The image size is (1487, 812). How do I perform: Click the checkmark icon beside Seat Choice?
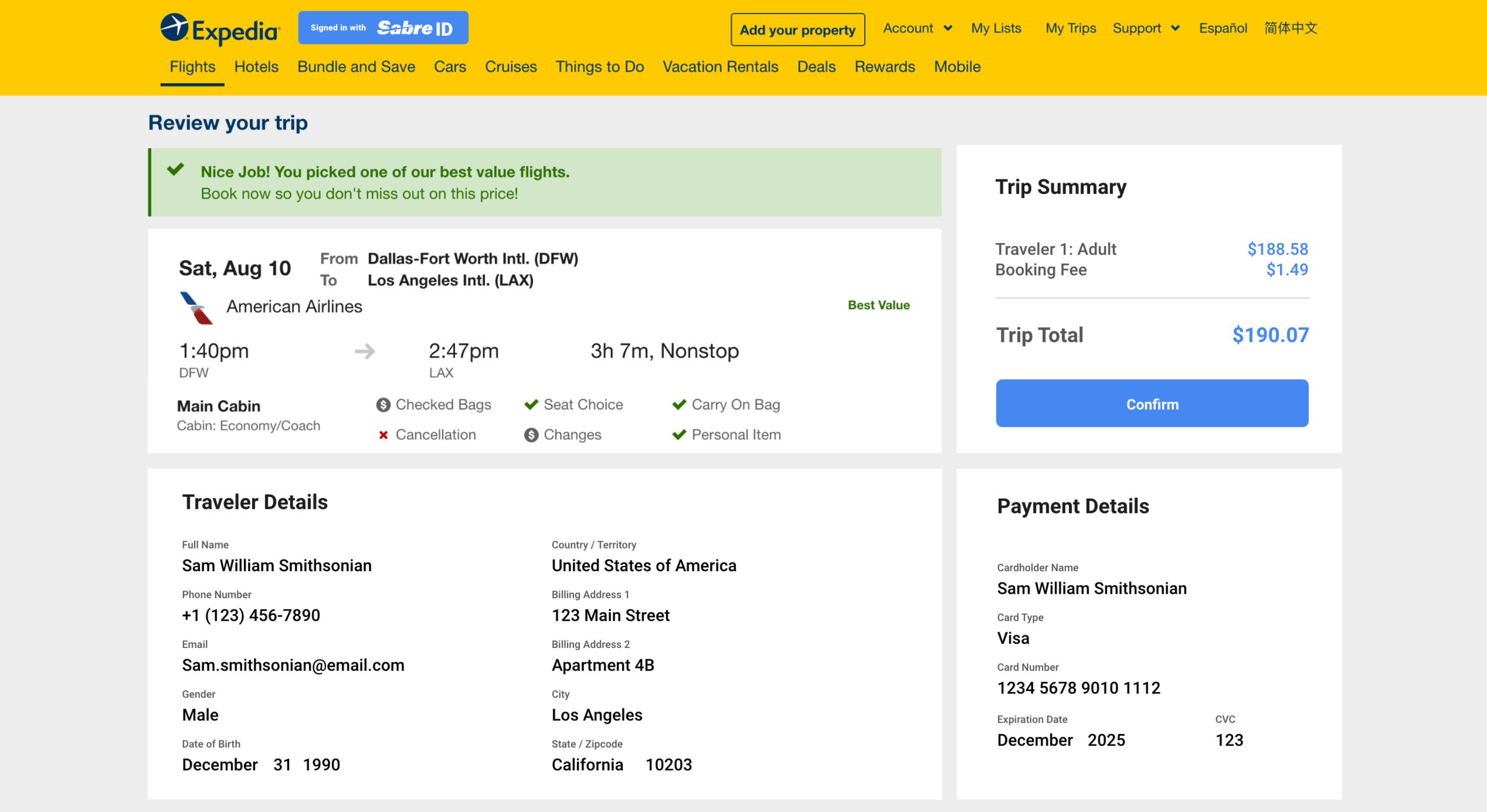pos(531,405)
